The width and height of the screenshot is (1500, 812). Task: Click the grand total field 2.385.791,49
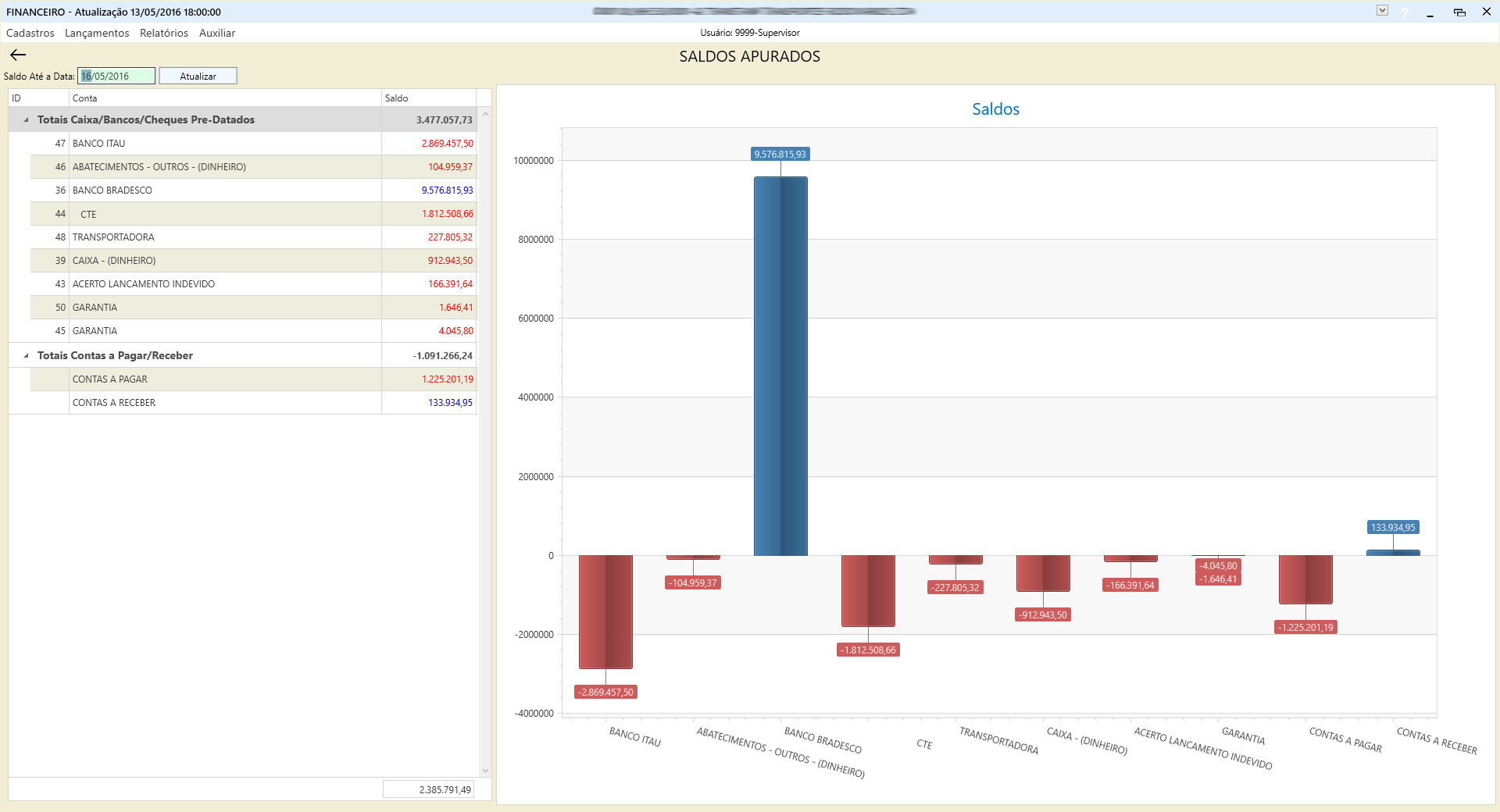click(x=428, y=789)
